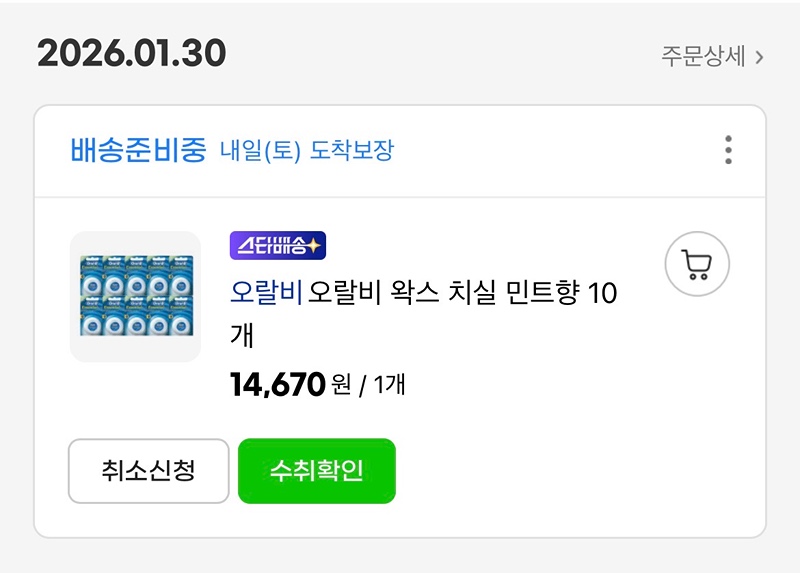Open the dental floss product thumbnail
Screen dimensions: 800x573
point(135,296)
